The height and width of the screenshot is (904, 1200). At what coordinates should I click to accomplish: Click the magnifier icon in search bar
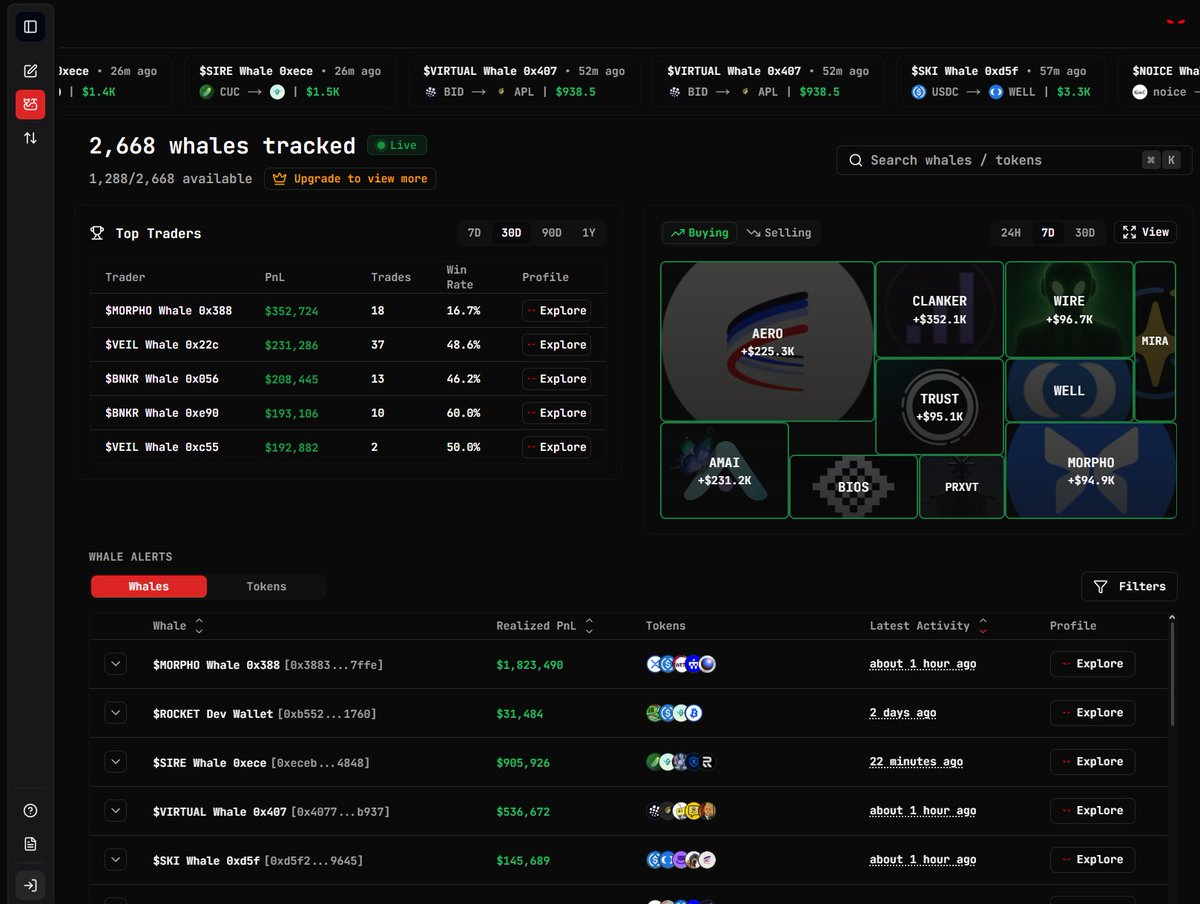[855, 160]
